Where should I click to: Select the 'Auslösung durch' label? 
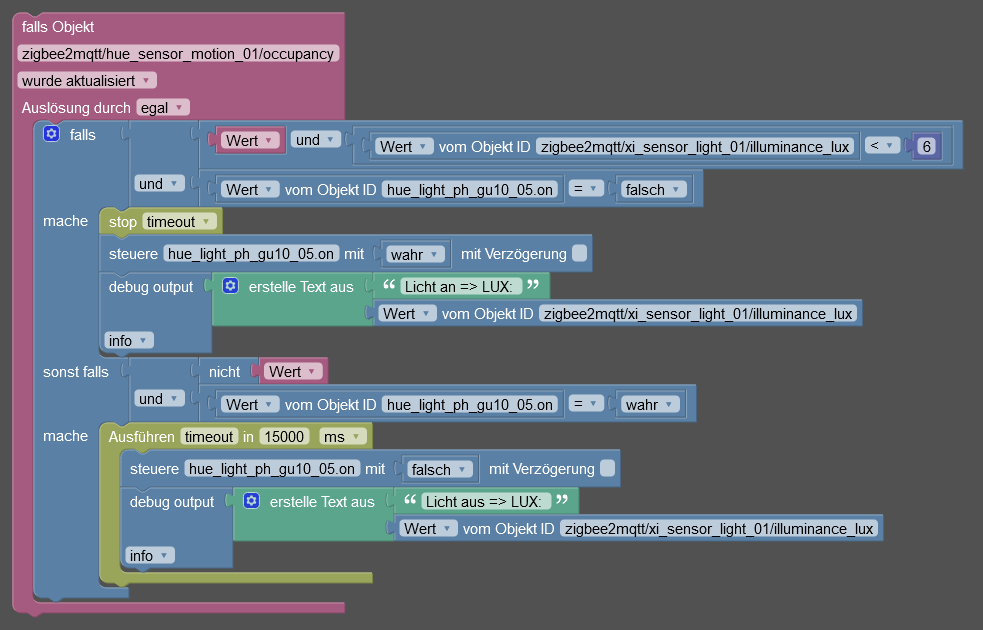click(76, 108)
